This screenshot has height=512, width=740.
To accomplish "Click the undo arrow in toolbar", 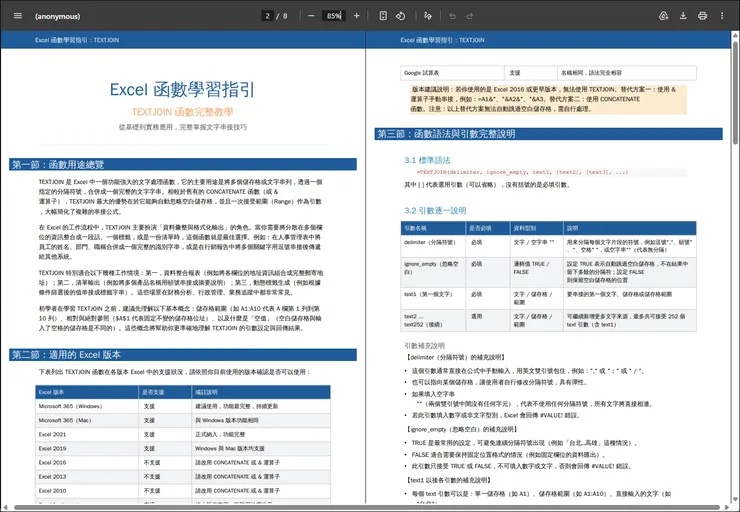I will [453, 16].
